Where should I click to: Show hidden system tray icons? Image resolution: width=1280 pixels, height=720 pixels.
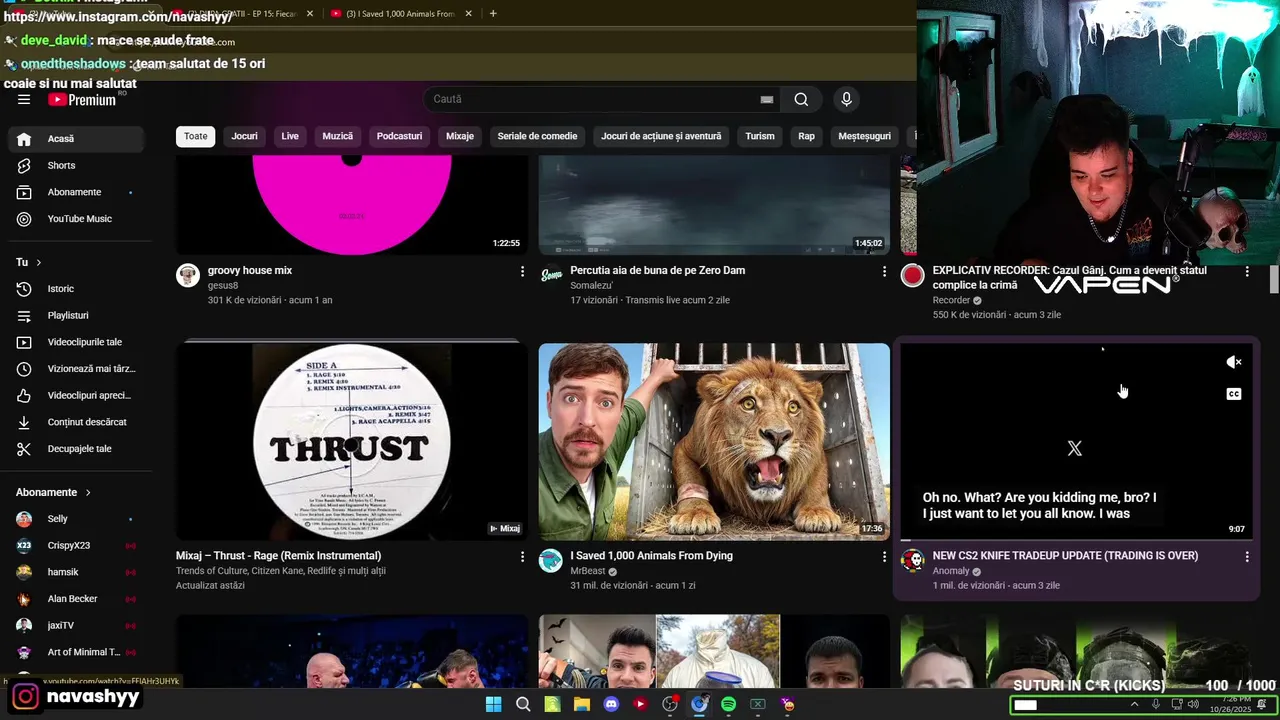1134,704
